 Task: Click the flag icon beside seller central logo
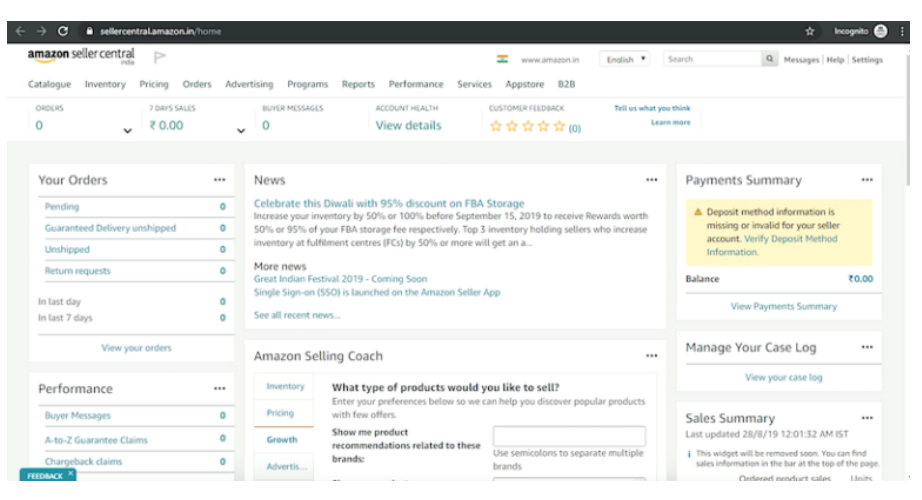pos(160,58)
